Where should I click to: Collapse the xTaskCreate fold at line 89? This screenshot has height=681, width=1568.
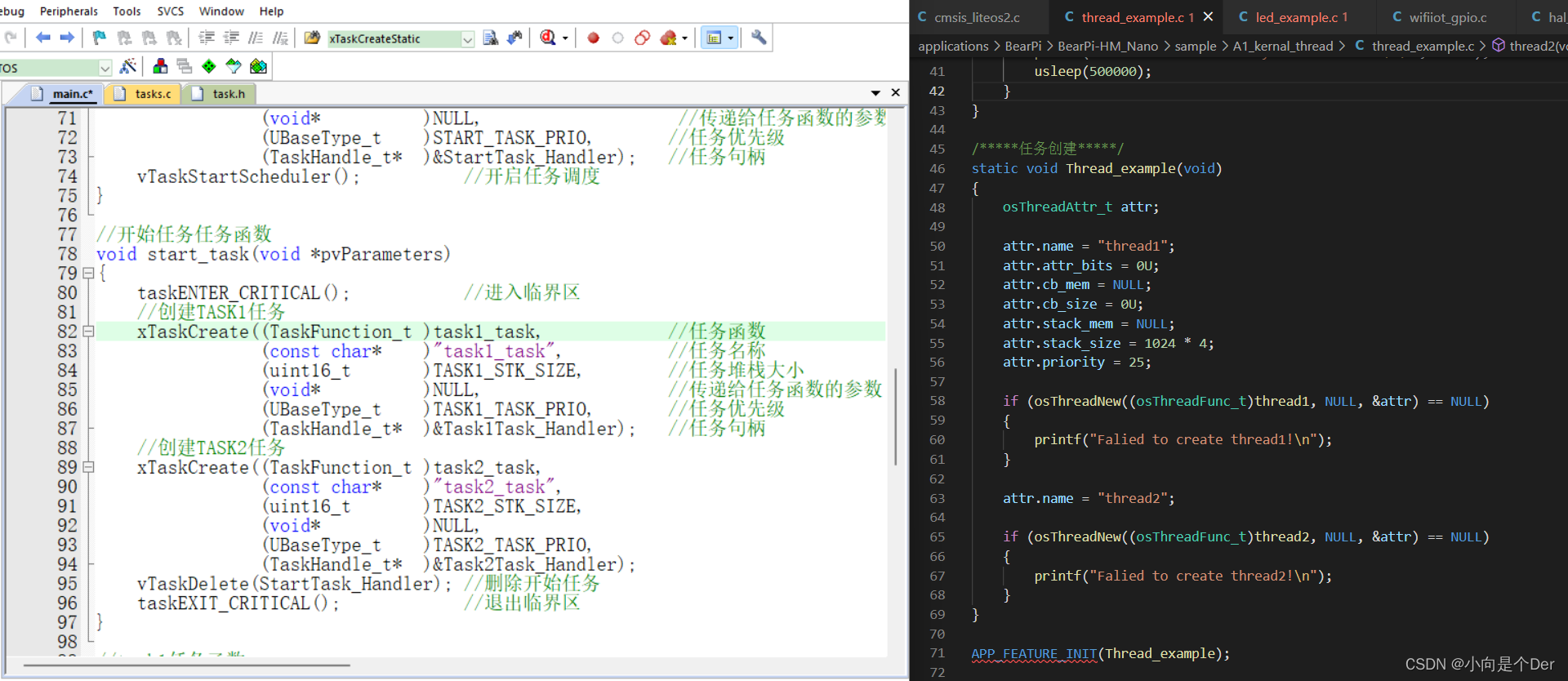(88, 468)
